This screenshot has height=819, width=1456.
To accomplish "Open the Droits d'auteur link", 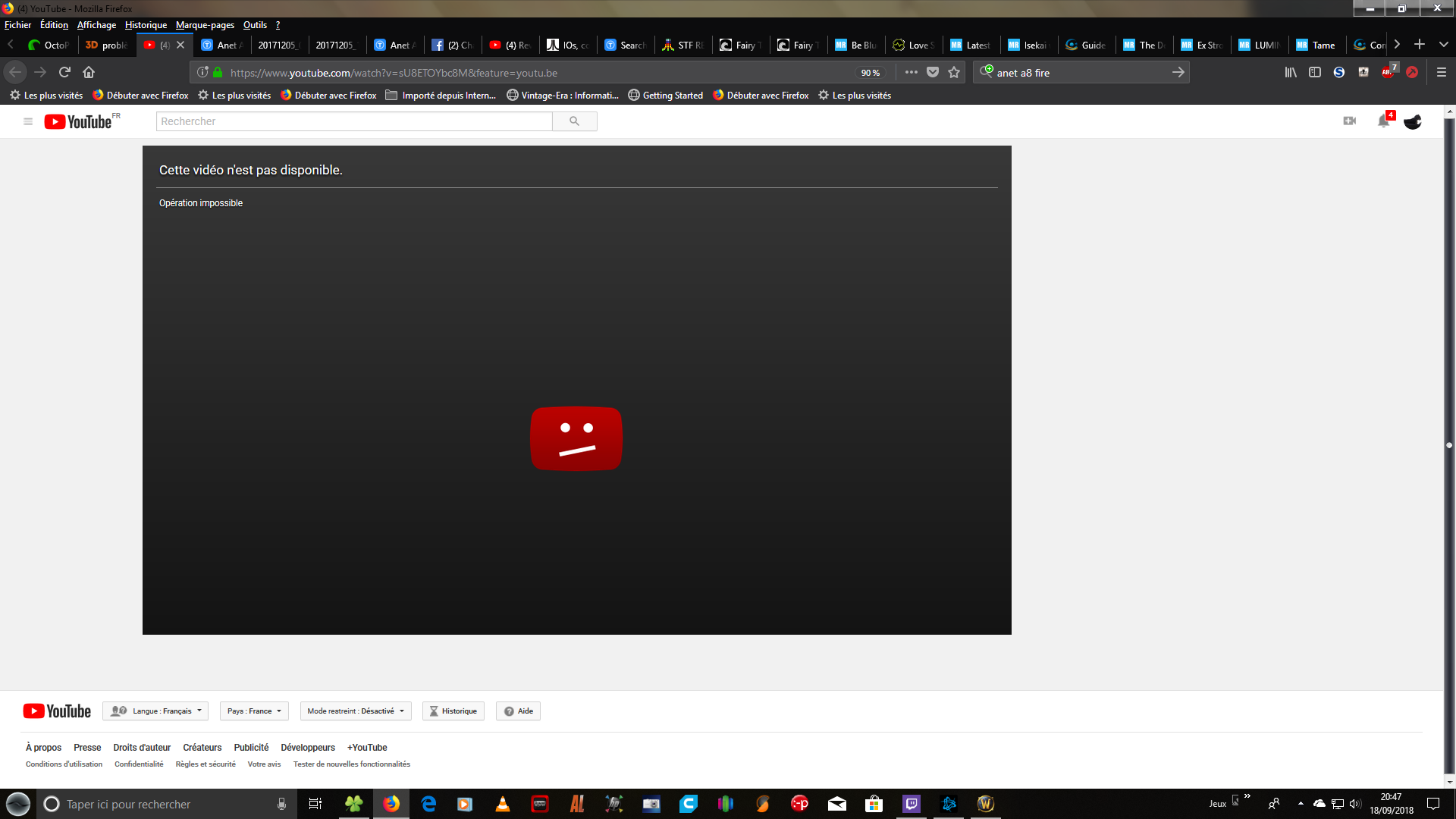I will [x=142, y=748].
